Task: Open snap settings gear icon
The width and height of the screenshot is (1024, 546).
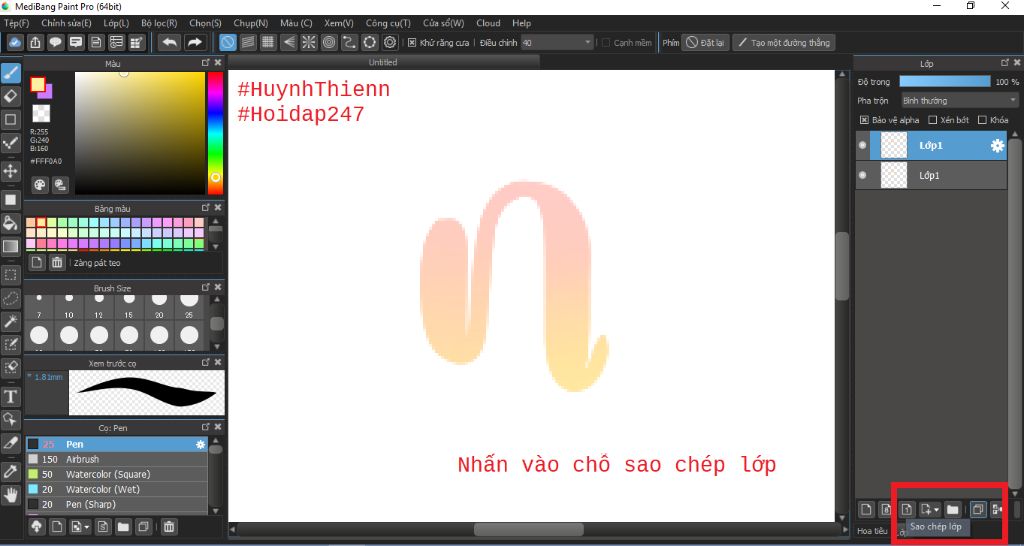Action: click(x=391, y=42)
